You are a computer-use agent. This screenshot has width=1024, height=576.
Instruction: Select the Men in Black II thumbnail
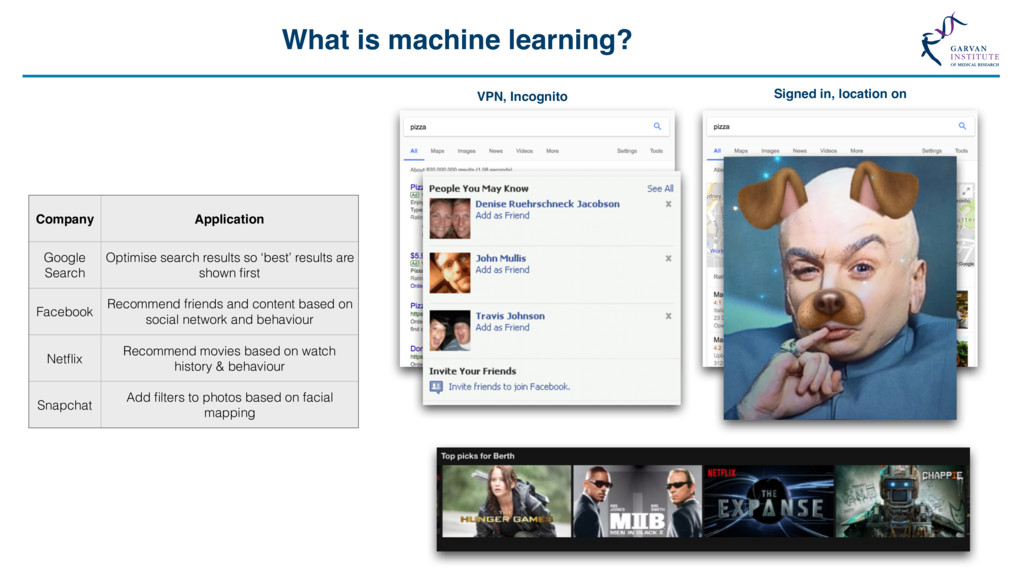click(x=637, y=501)
